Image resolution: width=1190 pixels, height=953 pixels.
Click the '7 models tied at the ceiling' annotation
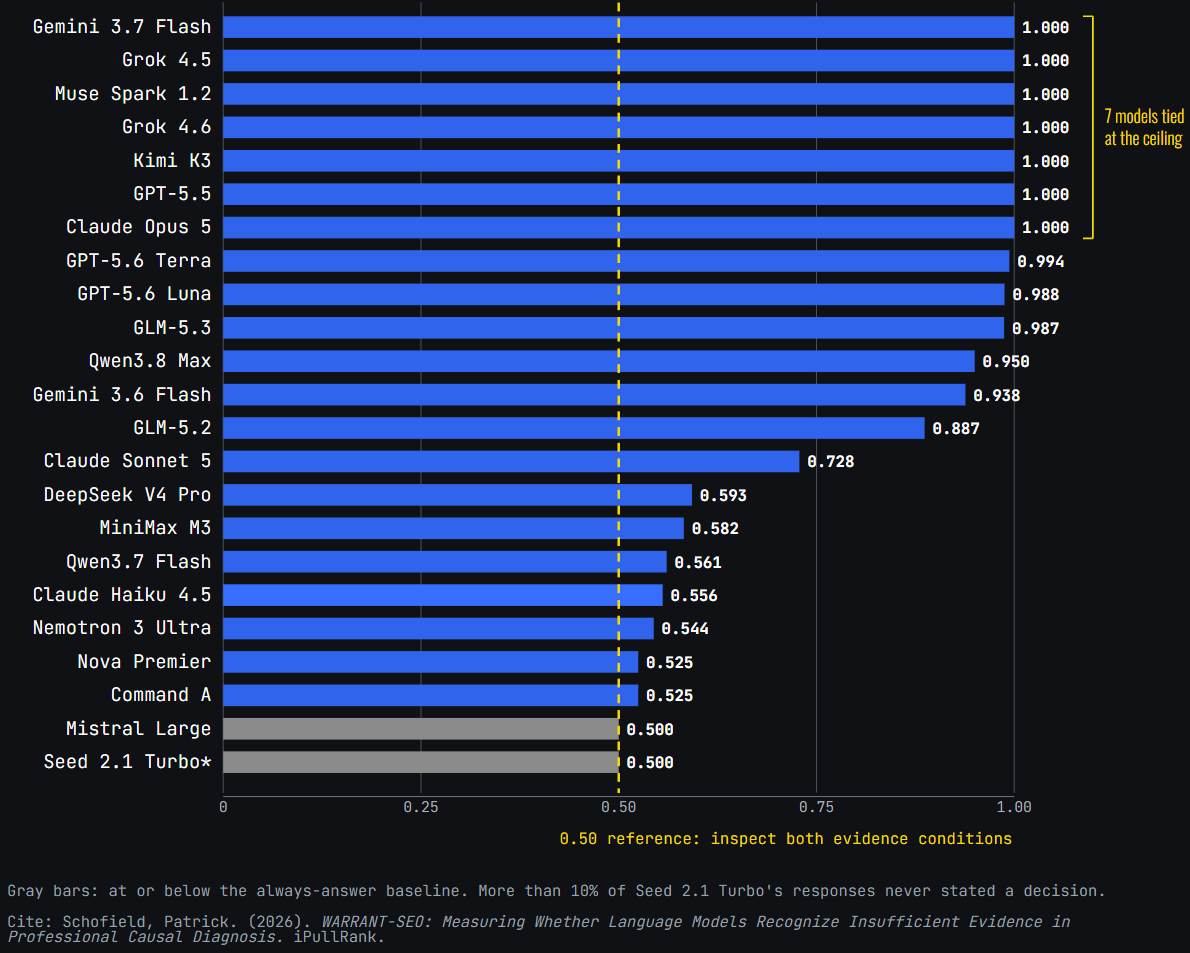[x=1144, y=127]
